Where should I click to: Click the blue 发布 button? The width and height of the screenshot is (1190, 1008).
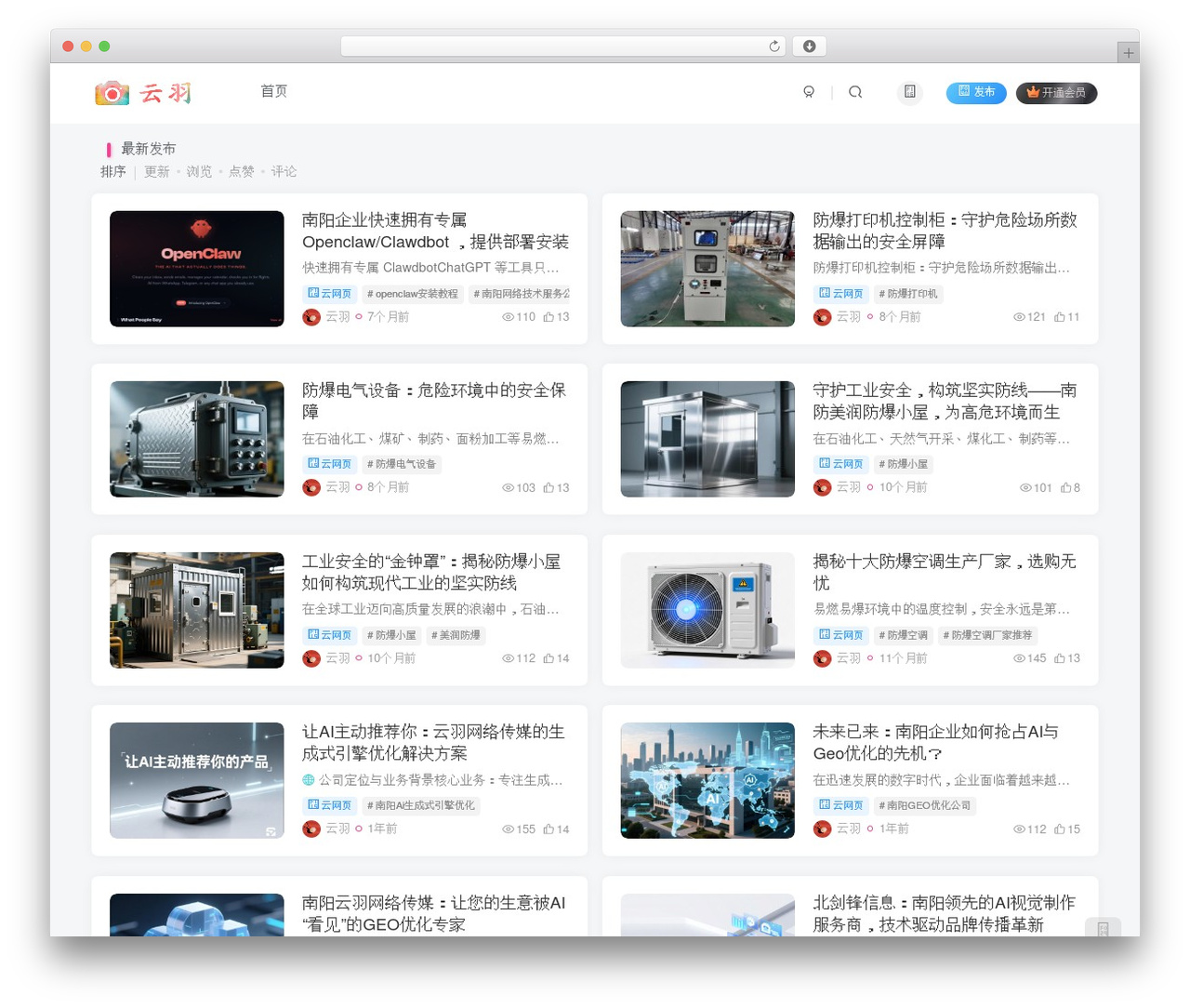pyautogui.click(x=976, y=92)
